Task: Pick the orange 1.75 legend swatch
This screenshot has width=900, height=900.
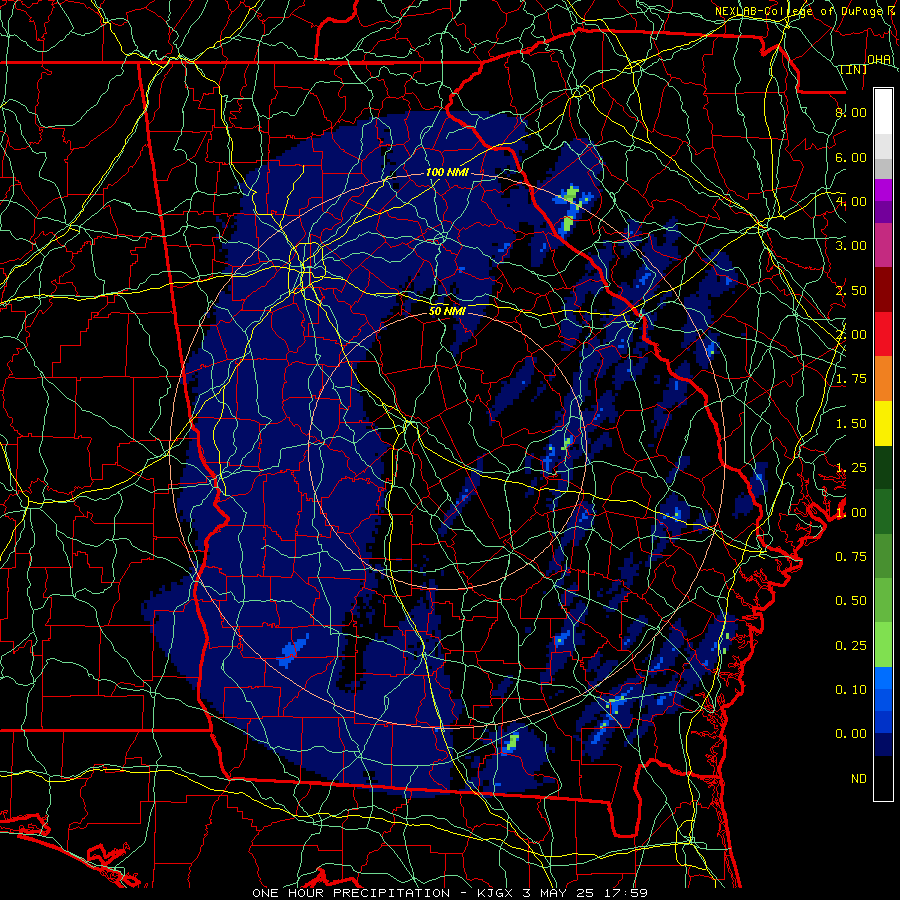Action: click(x=883, y=379)
